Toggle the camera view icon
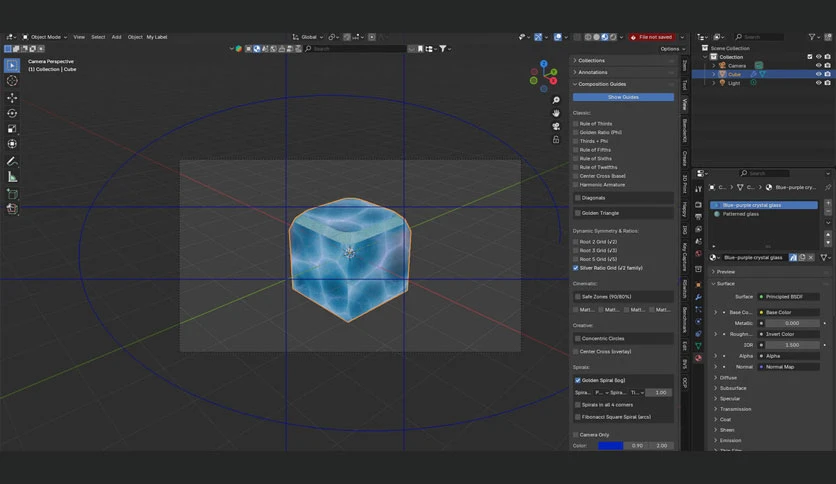 (556, 126)
